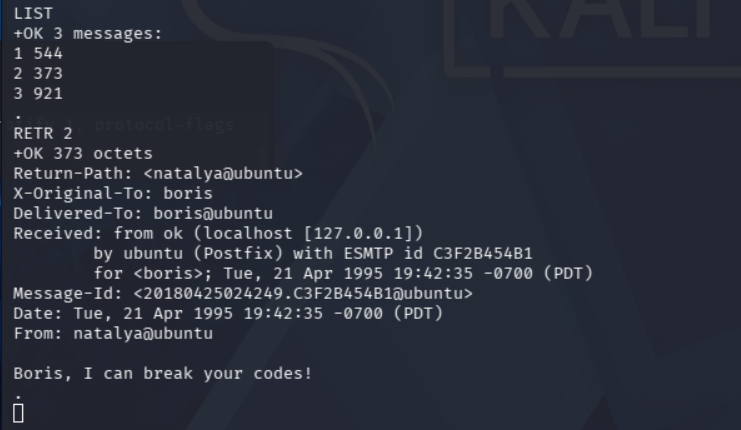Click the 'Boris, I can break your codes!' message
Image resolution: width=741 pixels, height=430 pixels.
click(163, 373)
